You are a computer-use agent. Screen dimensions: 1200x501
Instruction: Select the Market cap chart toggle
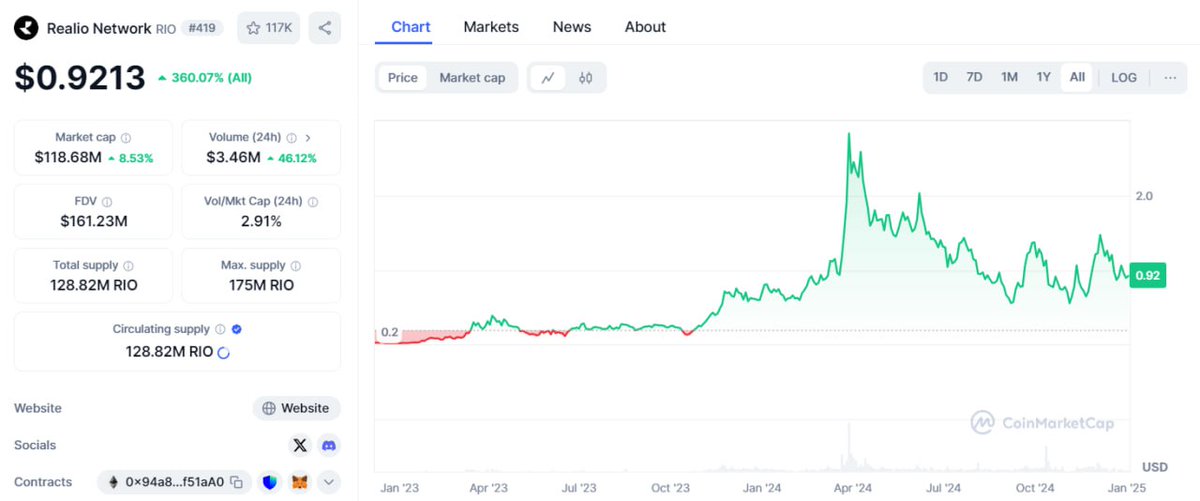pyautogui.click(x=472, y=77)
